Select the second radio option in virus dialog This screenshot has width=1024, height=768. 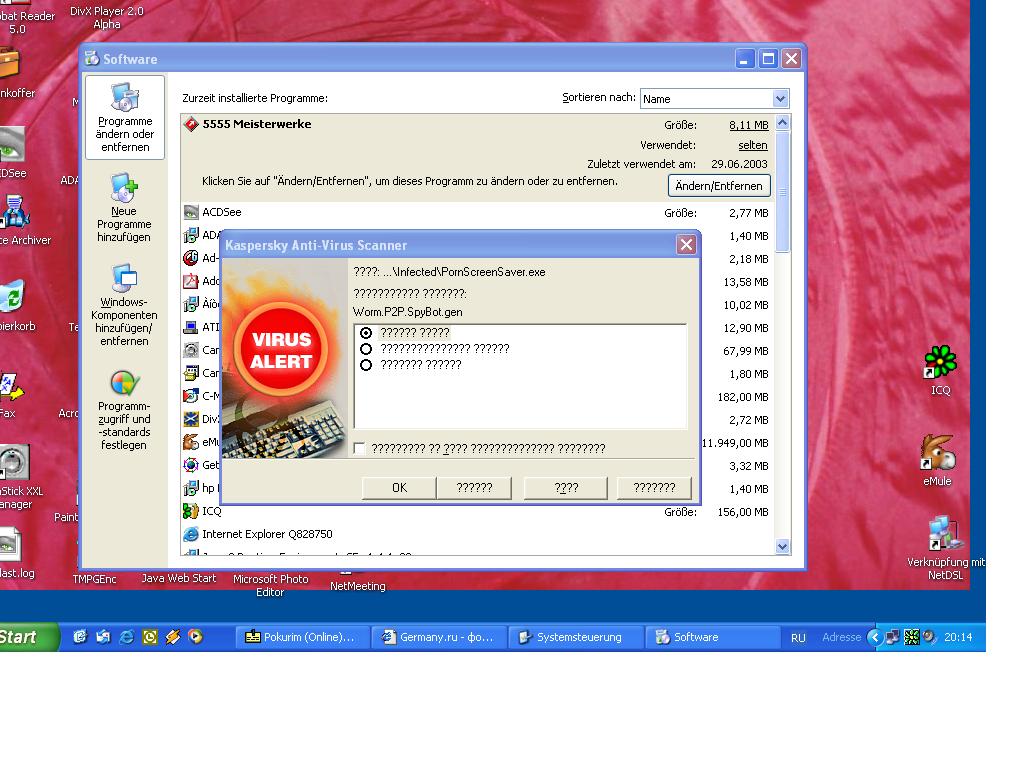(366, 349)
